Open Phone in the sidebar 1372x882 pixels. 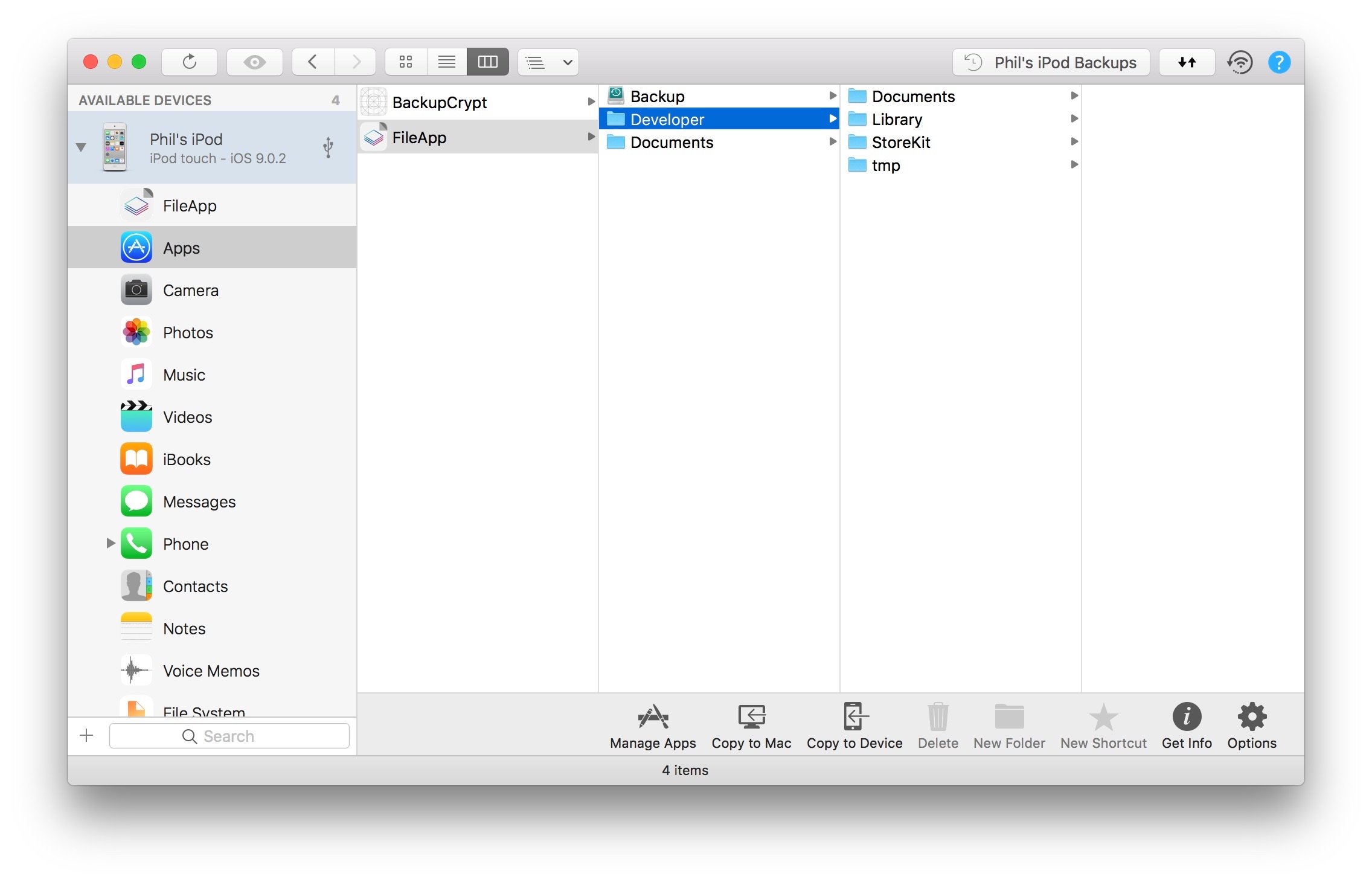coord(212,544)
